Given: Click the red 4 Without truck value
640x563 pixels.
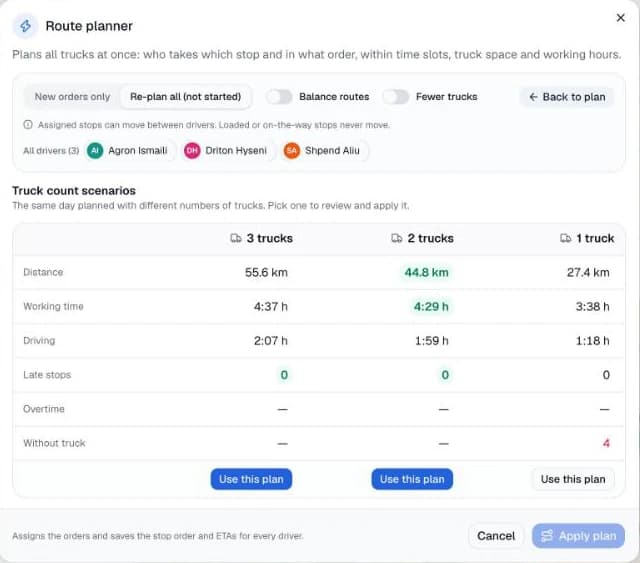Looking at the screenshot, I should [606, 443].
